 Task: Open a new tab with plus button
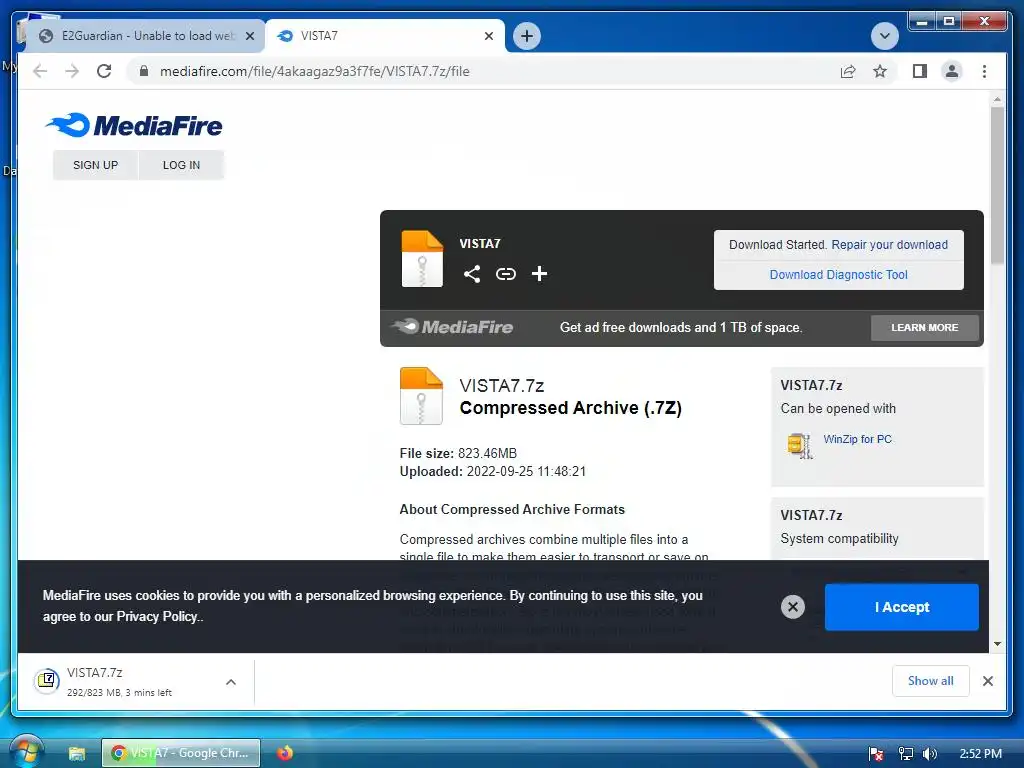pyautogui.click(x=527, y=36)
